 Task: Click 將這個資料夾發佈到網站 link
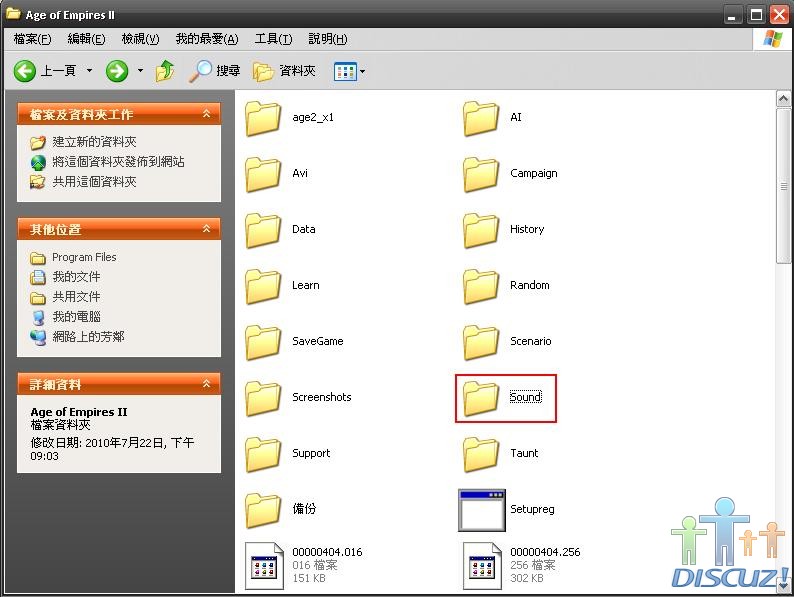tap(118, 162)
